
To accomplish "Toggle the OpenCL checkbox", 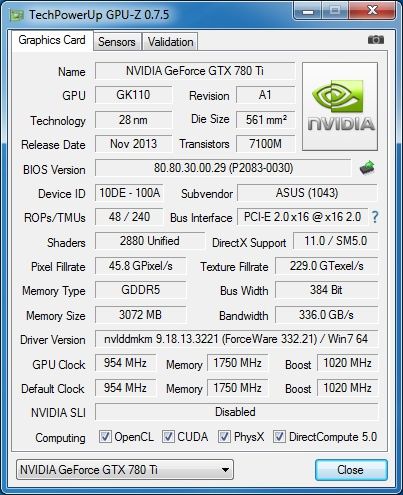I will click(x=105, y=436).
